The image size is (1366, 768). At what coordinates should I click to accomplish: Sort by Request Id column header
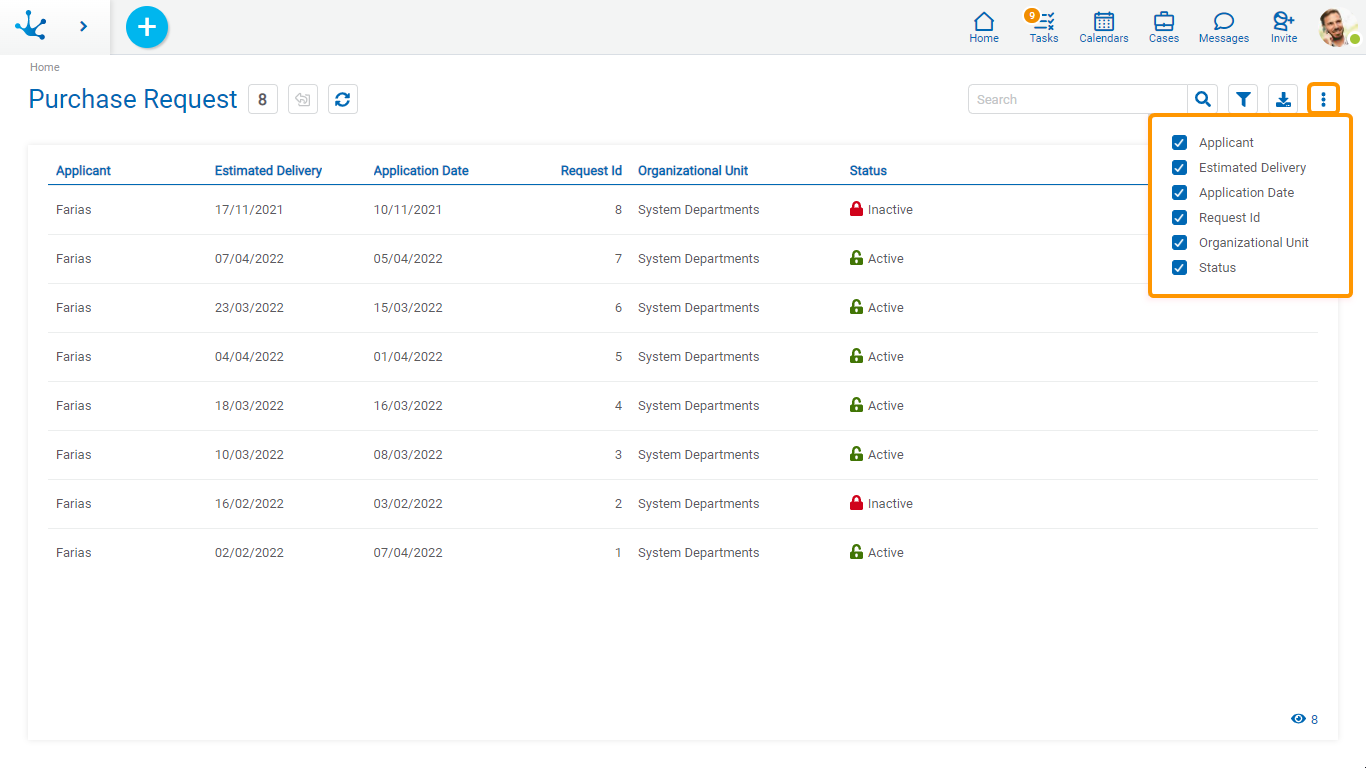591,171
